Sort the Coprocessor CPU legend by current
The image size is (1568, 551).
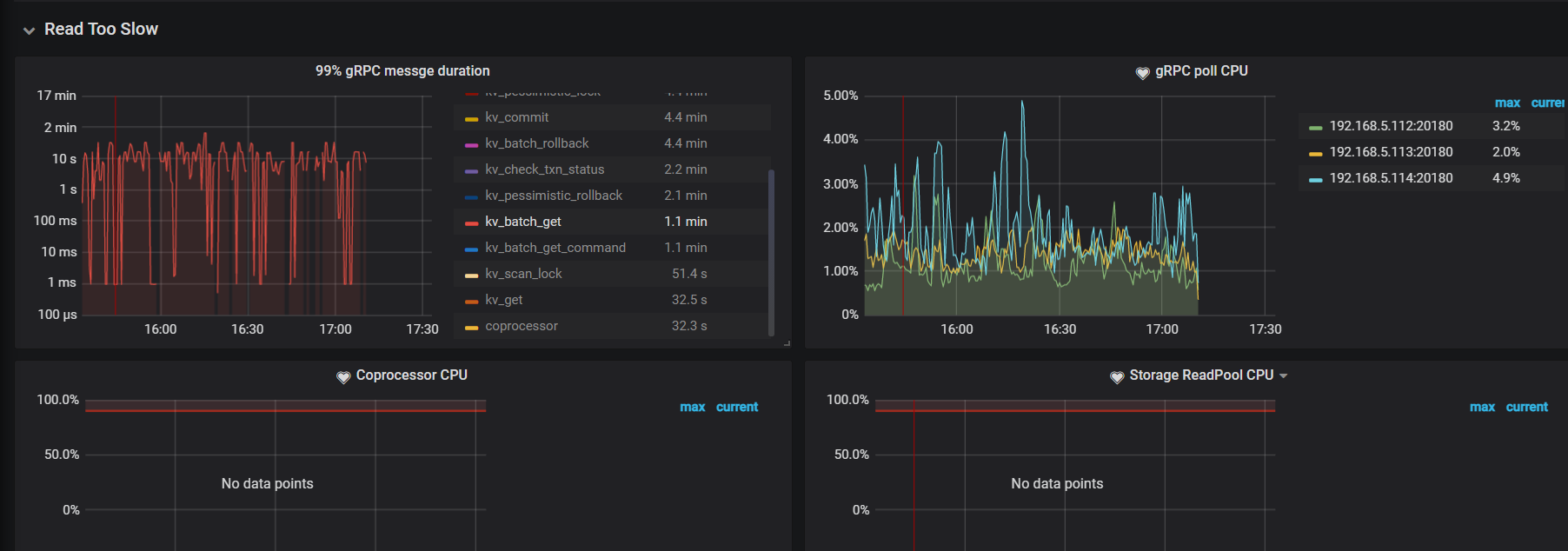point(736,407)
